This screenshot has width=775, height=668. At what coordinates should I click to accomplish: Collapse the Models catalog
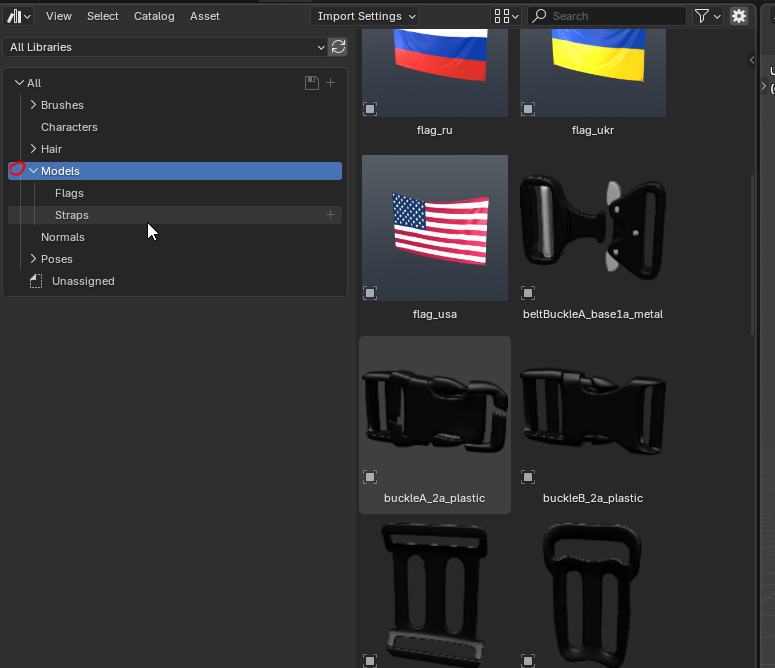click(33, 170)
